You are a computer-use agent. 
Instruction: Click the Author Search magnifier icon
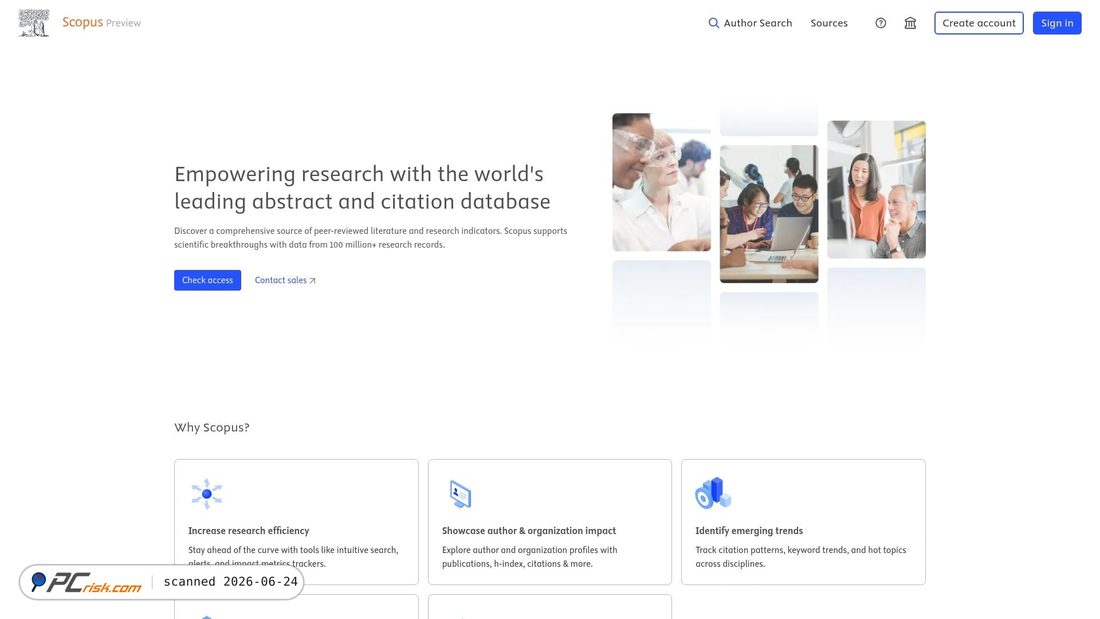713,23
